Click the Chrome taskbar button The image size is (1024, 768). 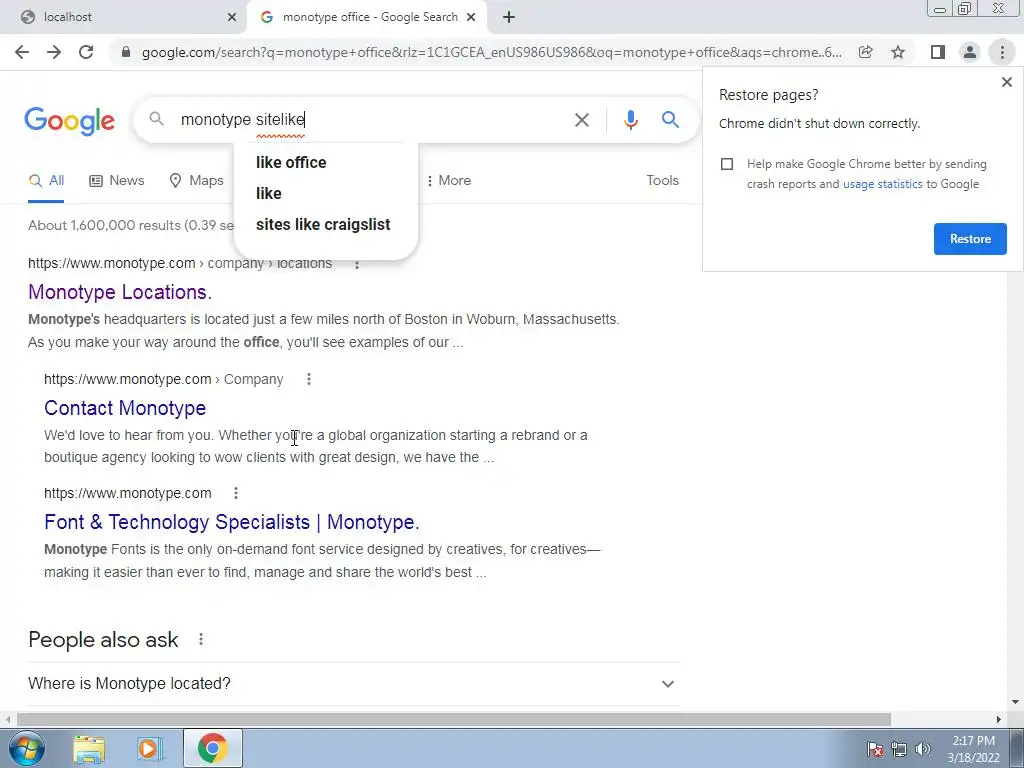coord(212,748)
